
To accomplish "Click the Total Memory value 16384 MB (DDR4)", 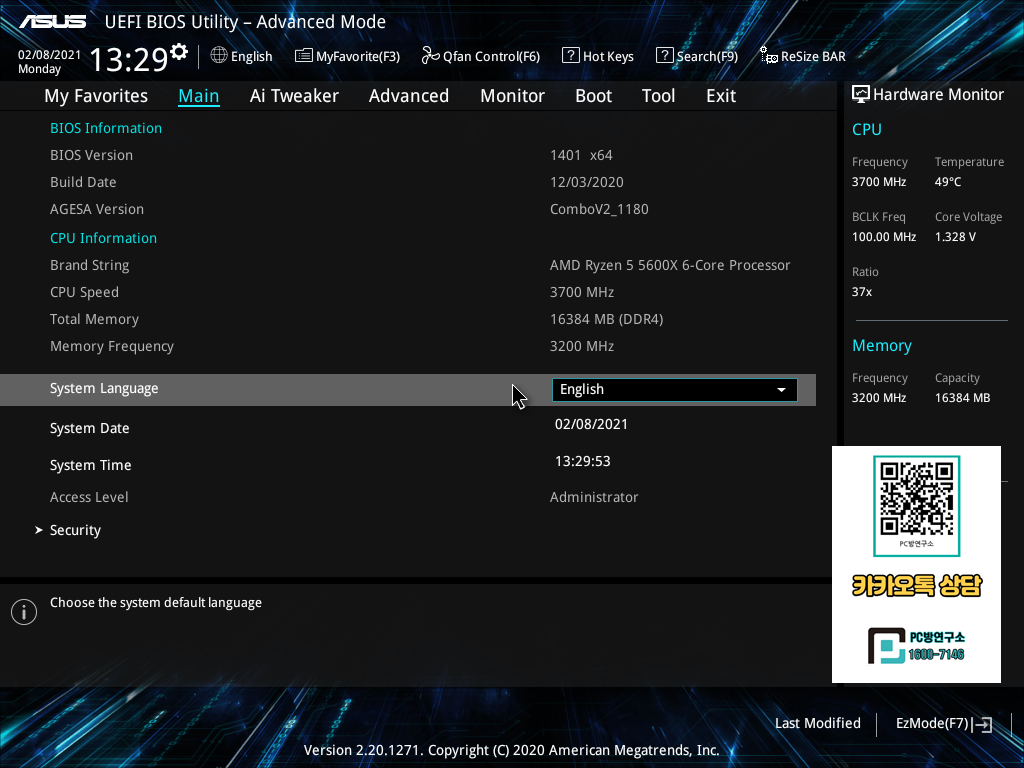I will point(607,319).
